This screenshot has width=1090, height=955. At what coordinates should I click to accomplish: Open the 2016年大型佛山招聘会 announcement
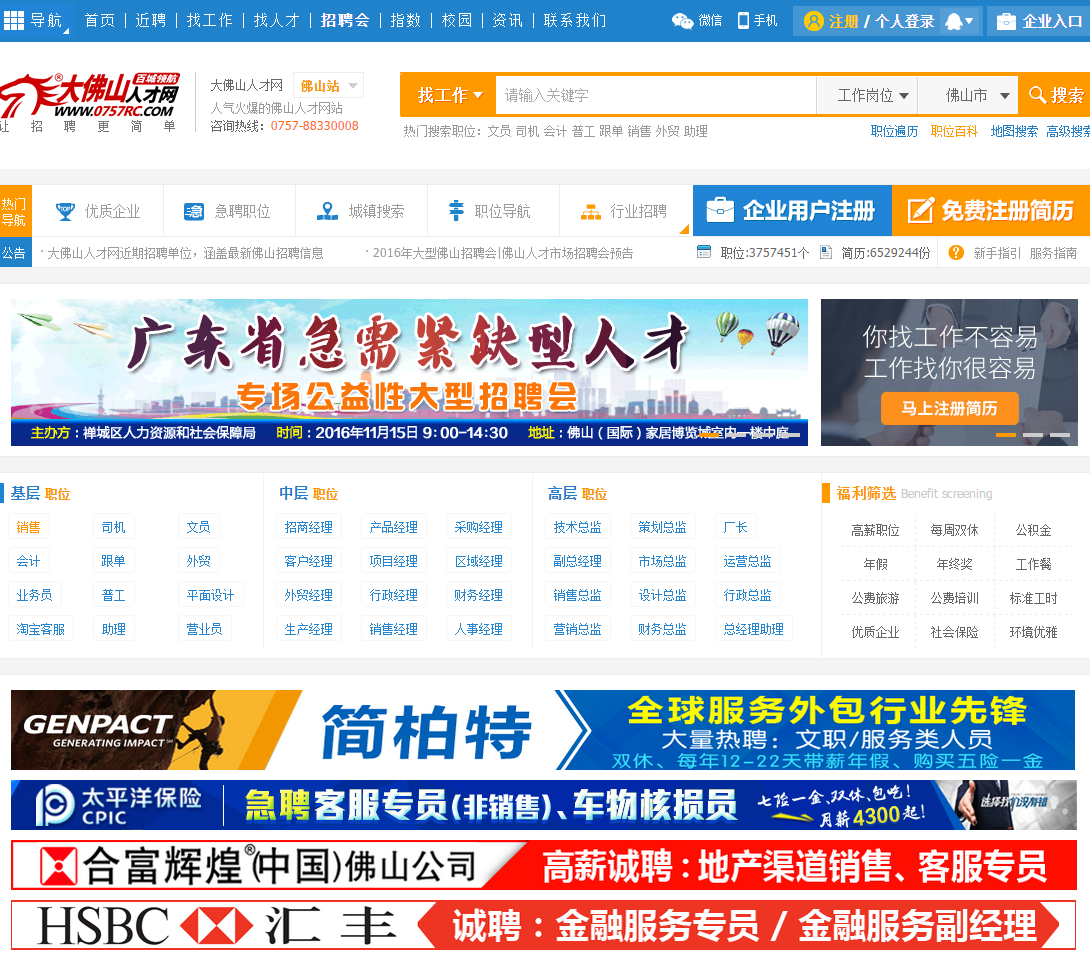pos(503,253)
